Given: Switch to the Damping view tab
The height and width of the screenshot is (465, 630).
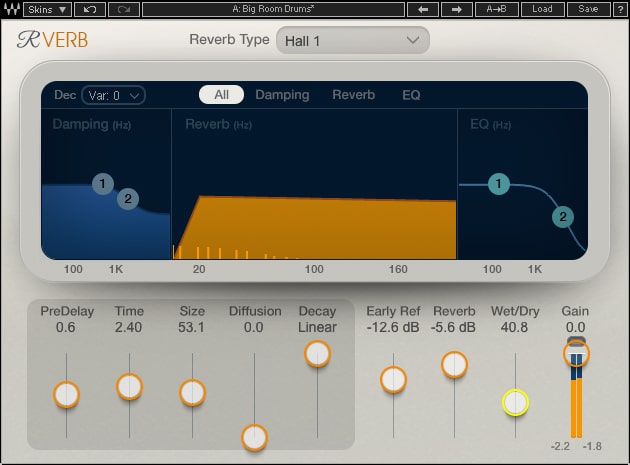Looking at the screenshot, I should (282, 95).
